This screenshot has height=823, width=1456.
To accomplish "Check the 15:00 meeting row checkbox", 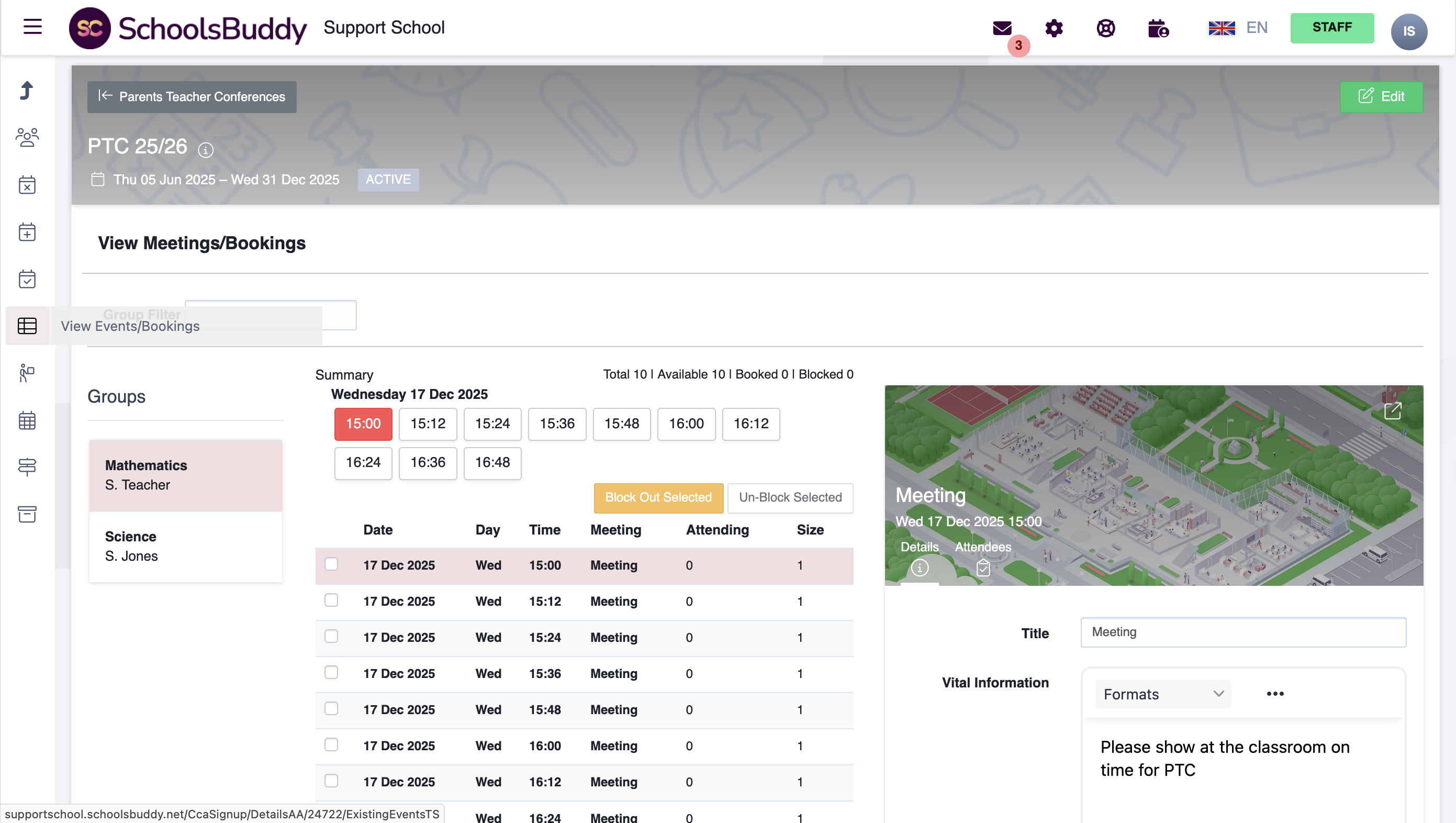I will 331,564.
